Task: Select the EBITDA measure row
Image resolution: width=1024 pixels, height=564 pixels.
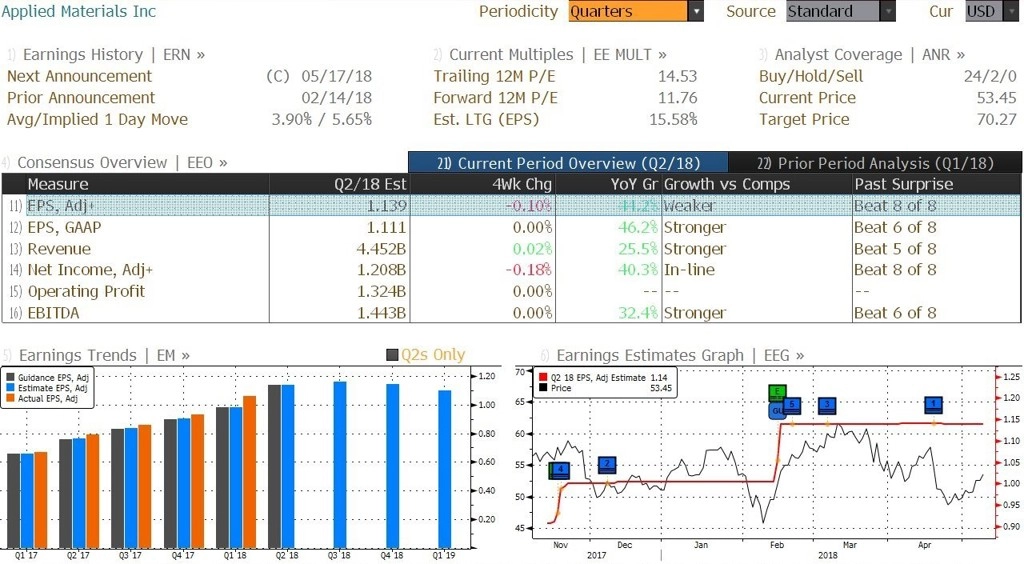Action: pyautogui.click(x=511, y=313)
